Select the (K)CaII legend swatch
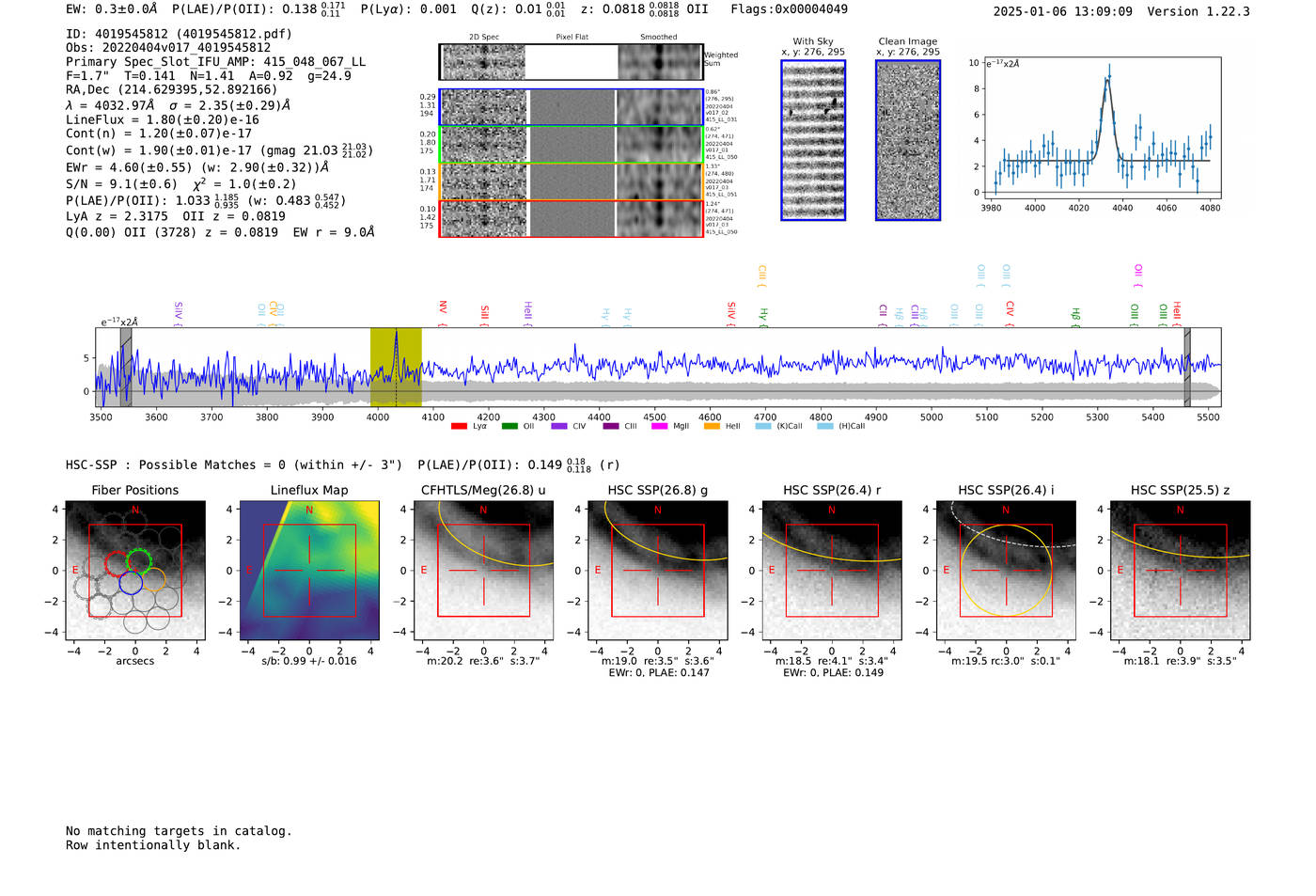The image size is (1316, 896). (x=763, y=426)
